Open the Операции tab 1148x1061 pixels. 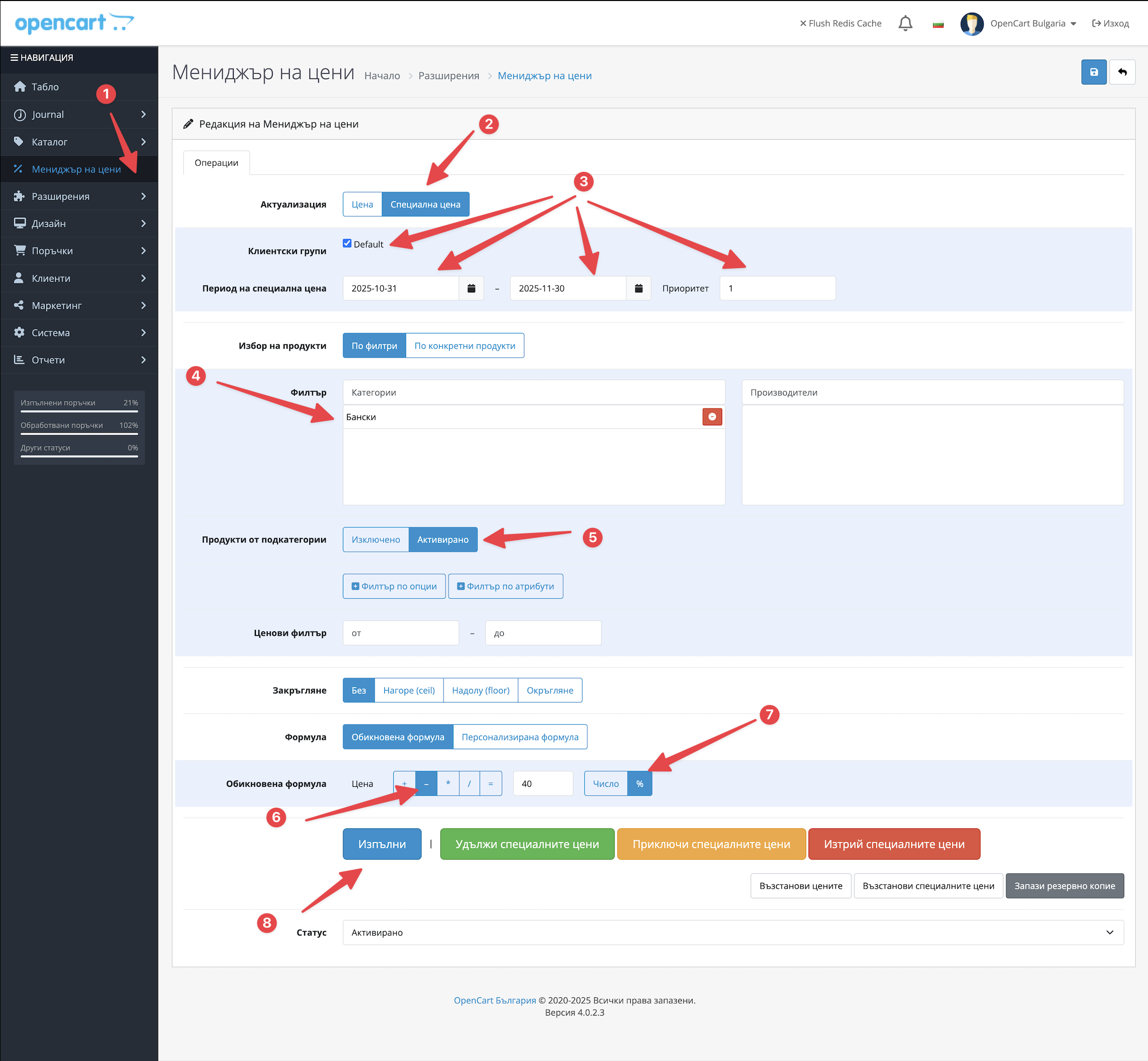(x=216, y=163)
